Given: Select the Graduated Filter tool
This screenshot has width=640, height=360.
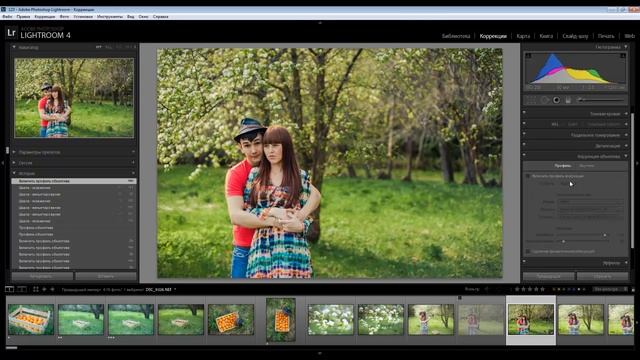Looking at the screenshot, I should point(568,100).
